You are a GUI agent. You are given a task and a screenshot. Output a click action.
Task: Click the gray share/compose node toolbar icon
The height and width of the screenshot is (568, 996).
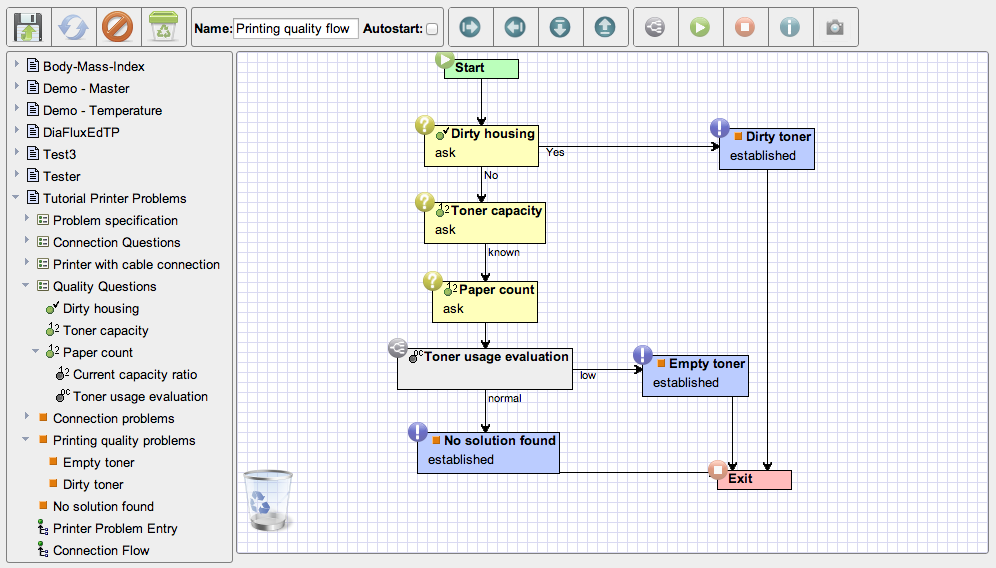(x=655, y=27)
